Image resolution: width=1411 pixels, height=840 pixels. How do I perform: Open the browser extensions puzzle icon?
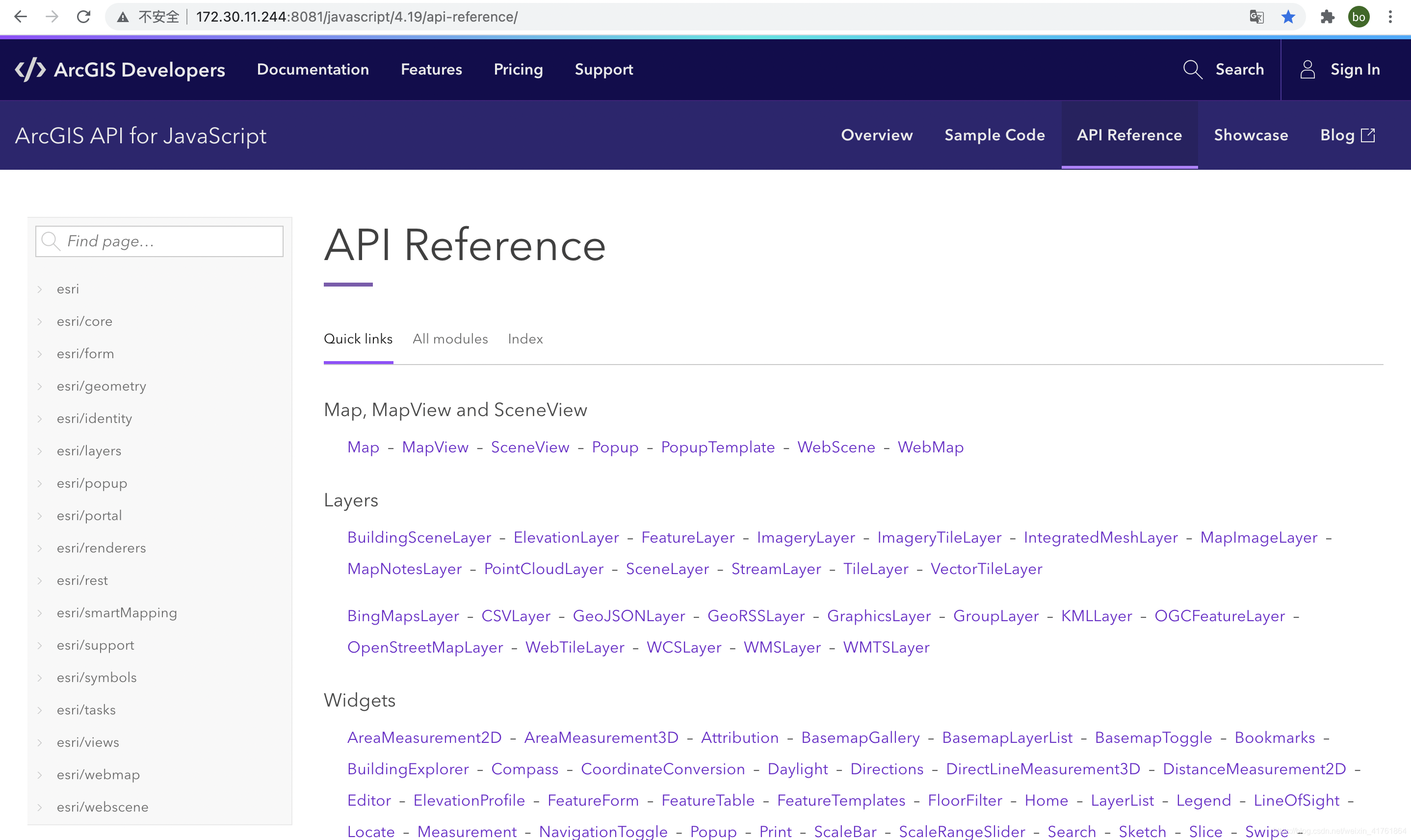click(x=1327, y=16)
